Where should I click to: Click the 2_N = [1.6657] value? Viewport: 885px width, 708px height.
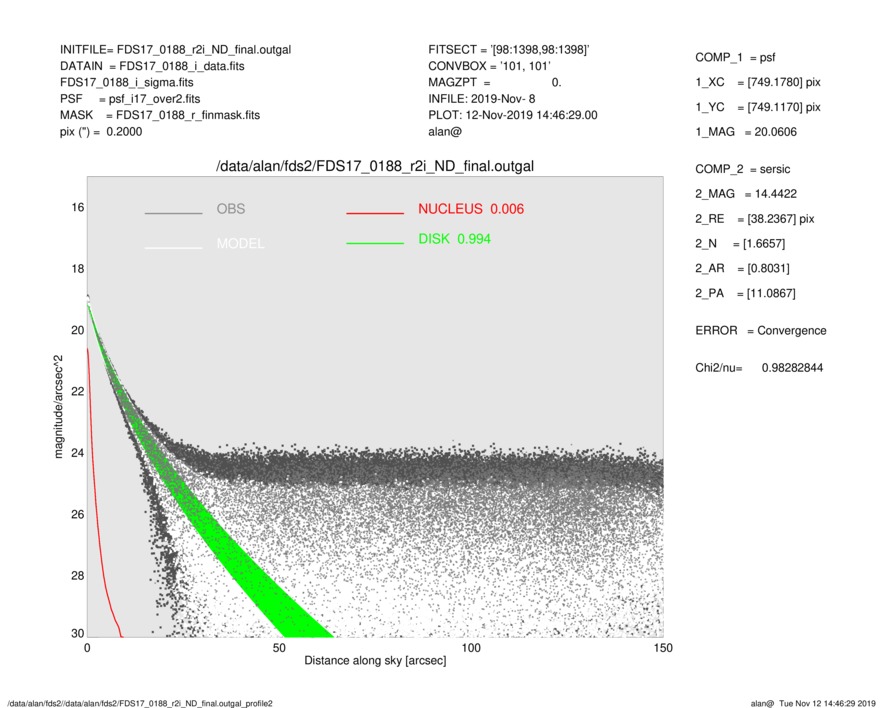tap(740, 244)
